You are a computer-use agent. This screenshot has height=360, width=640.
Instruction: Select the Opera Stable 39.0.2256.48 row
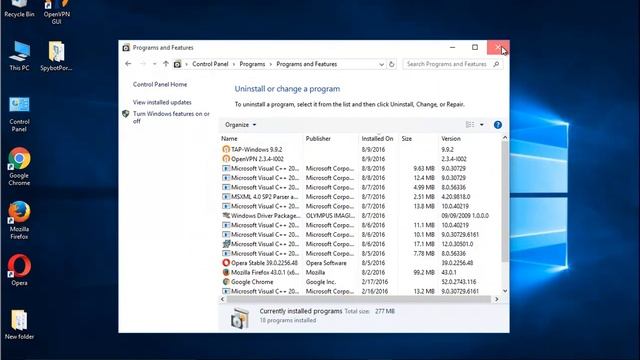pos(361,263)
